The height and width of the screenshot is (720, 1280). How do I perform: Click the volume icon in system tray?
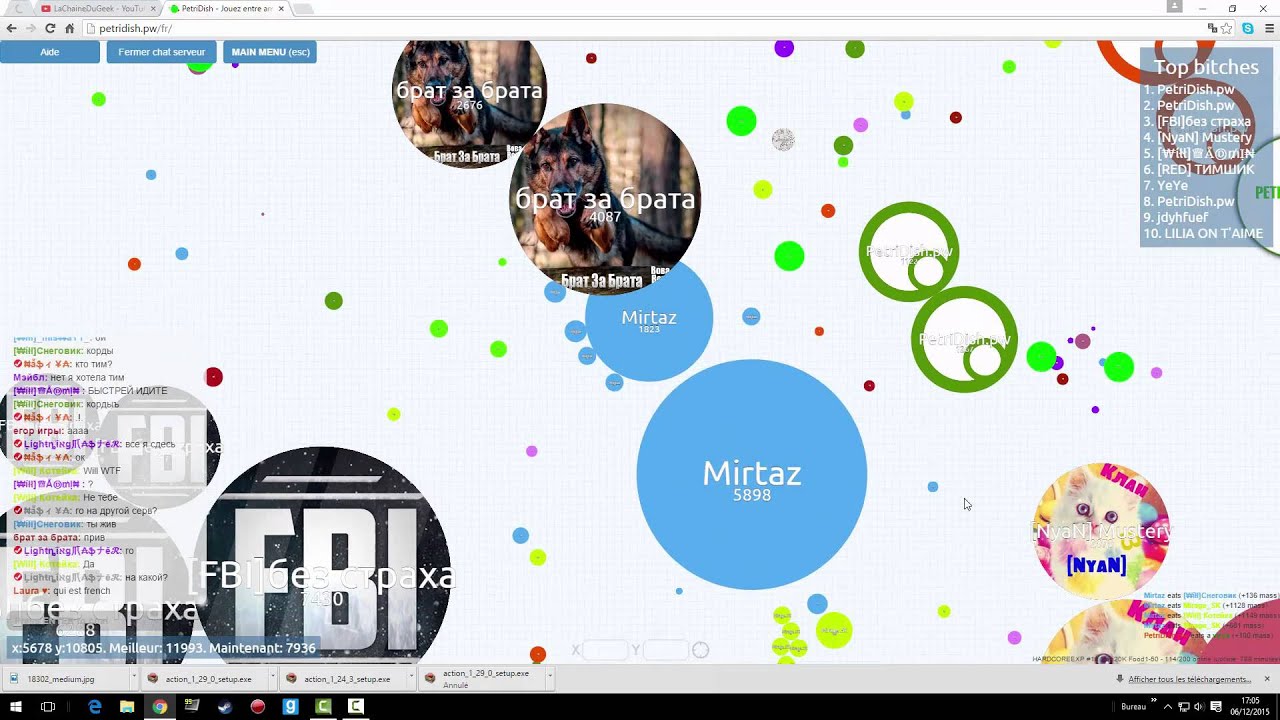1201,706
